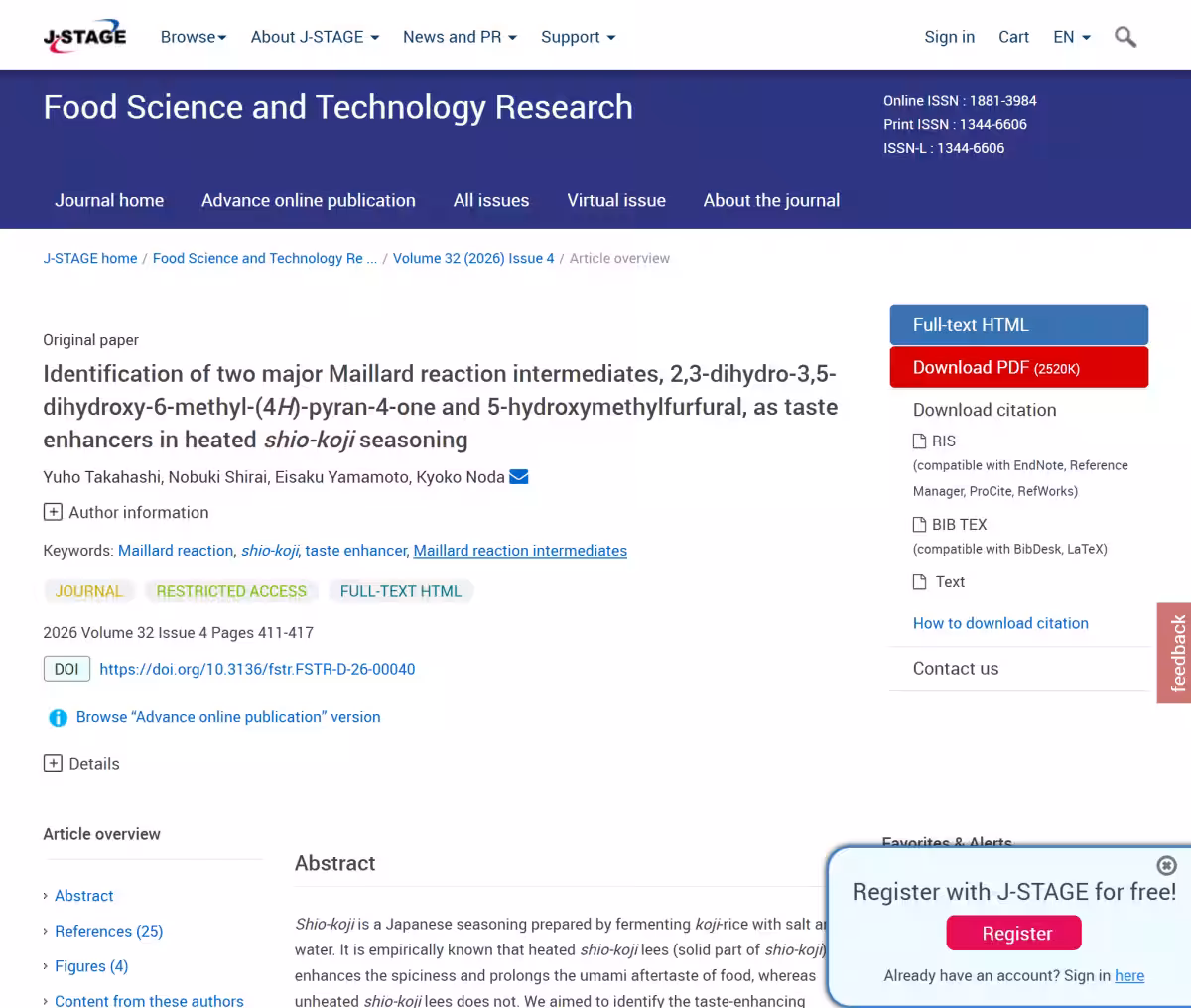This screenshot has width=1191, height=1008.
Task: Open the Browse dropdown menu
Action: coord(194,37)
